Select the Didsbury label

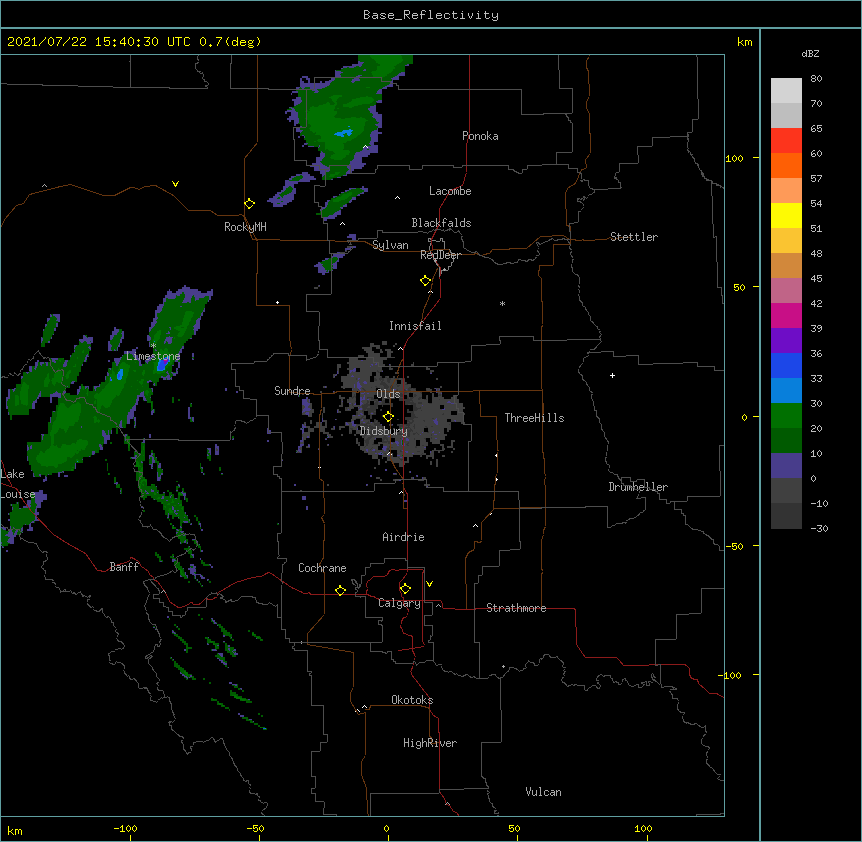383,431
